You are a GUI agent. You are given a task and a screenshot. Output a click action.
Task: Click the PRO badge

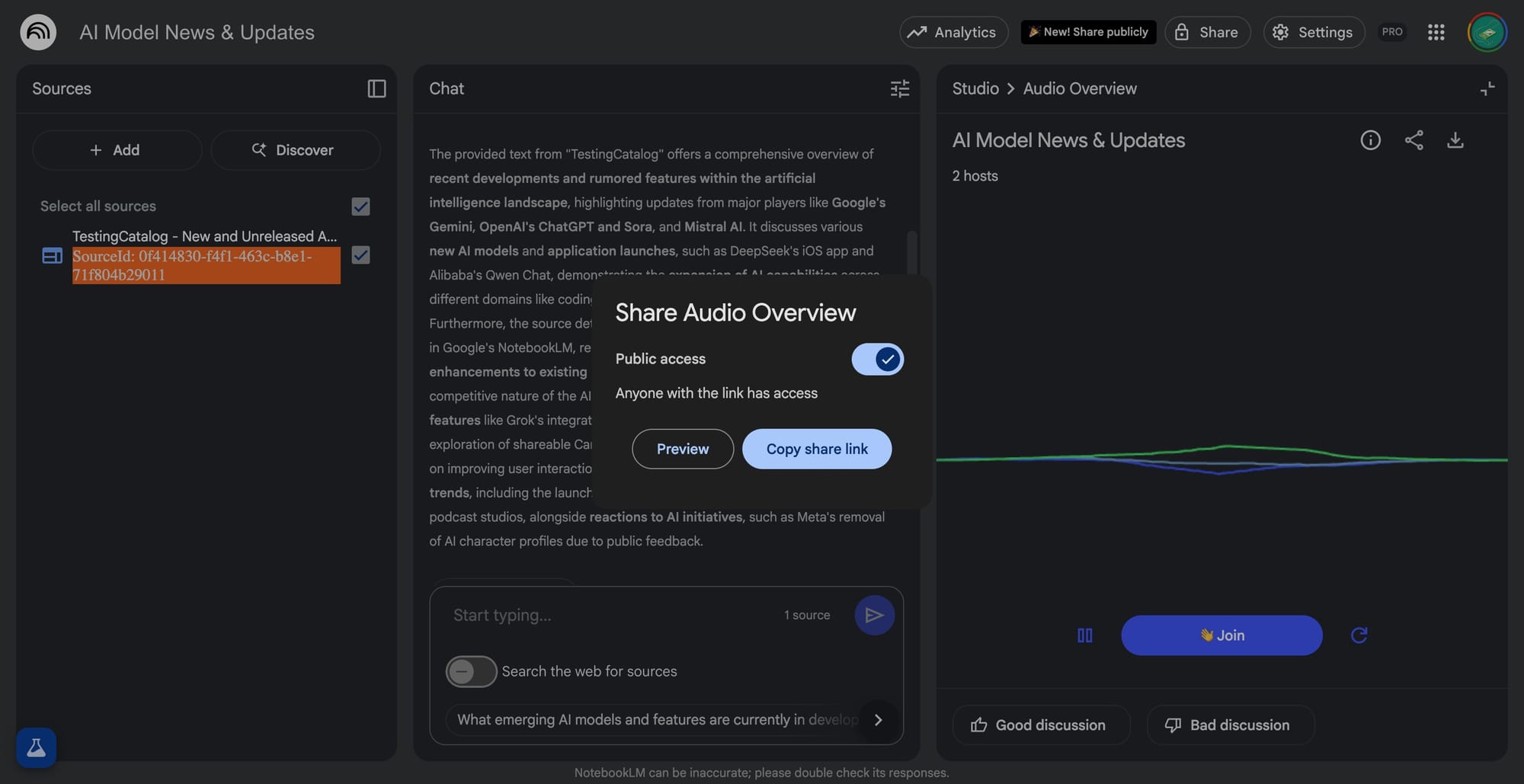pos(1392,32)
